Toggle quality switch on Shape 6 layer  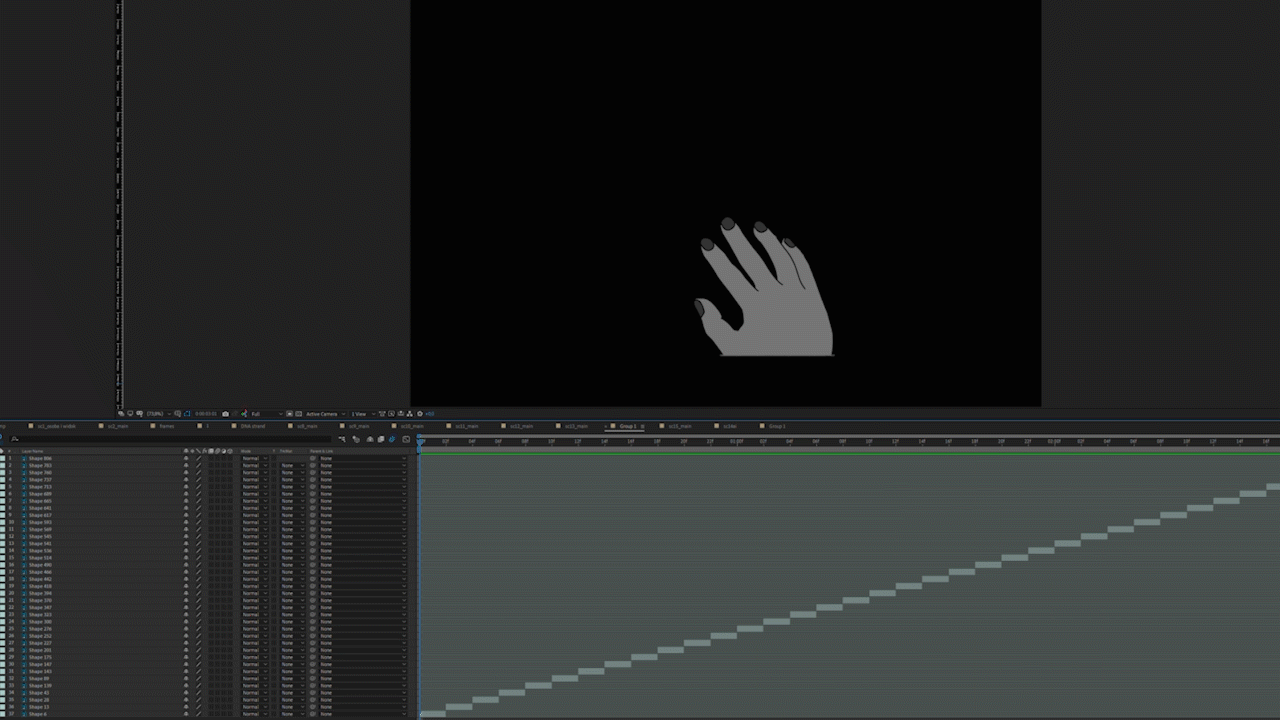tap(198, 714)
